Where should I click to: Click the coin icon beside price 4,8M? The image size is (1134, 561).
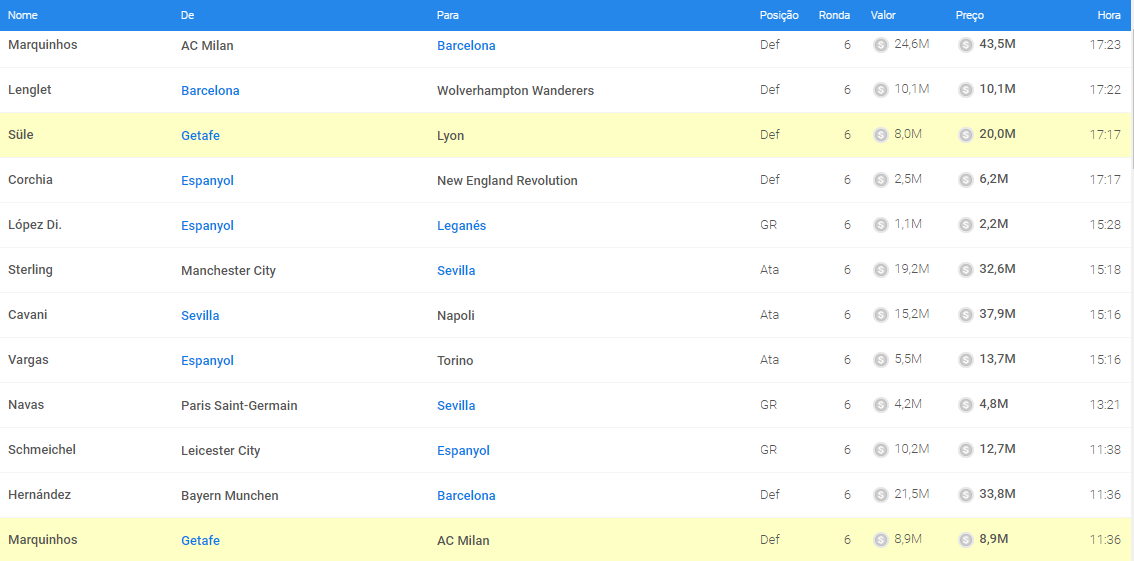965,405
